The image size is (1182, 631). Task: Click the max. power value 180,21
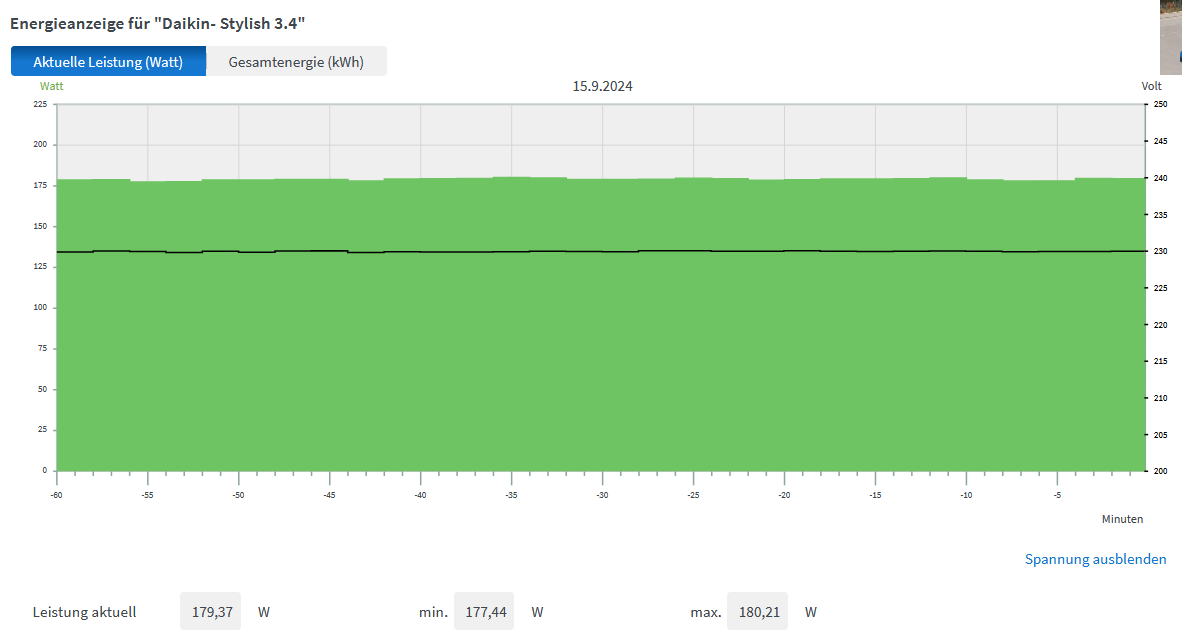point(757,611)
